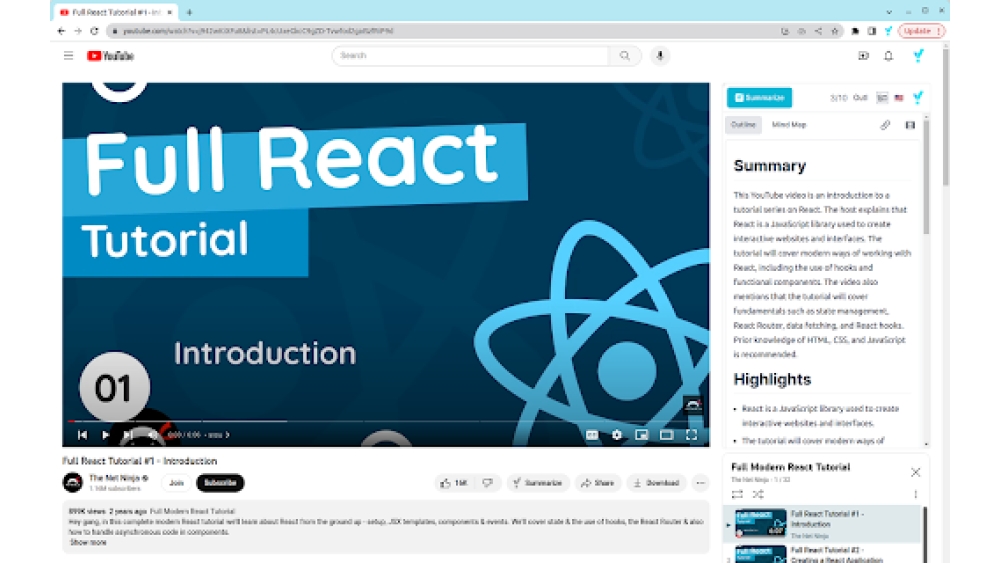Switch to the Mind Map tab

[789, 125]
